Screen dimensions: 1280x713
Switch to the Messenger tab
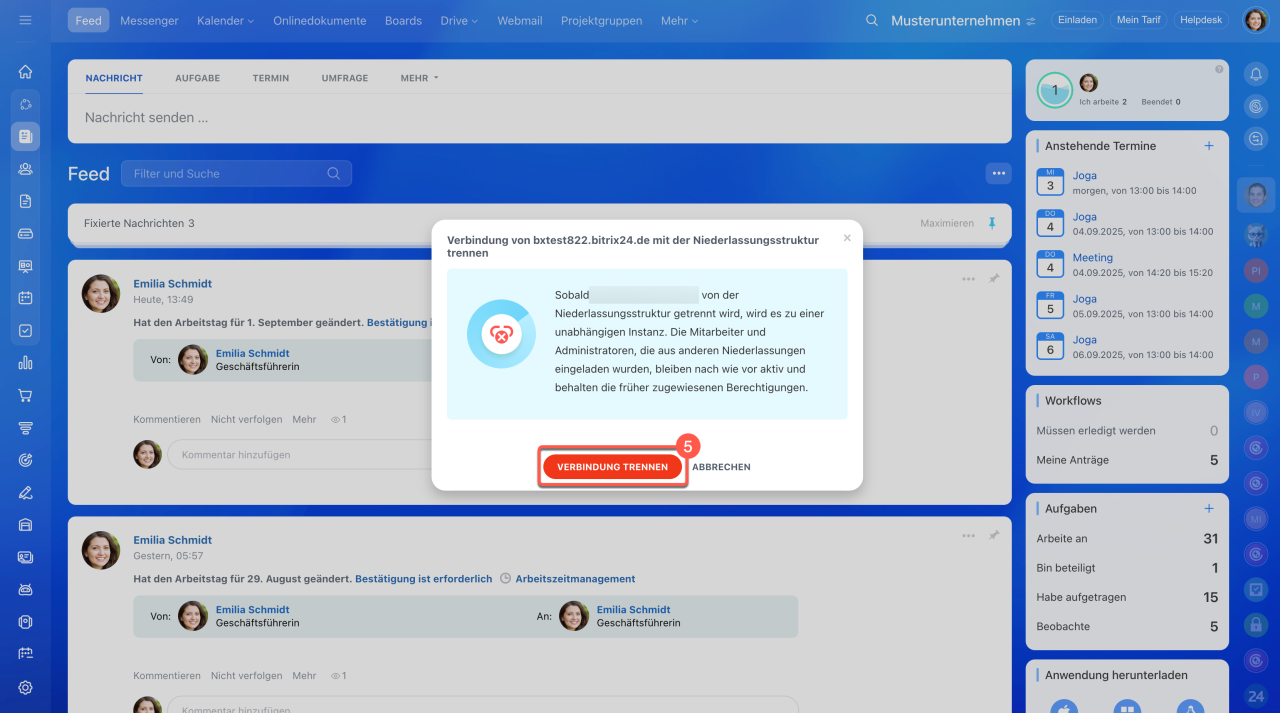coord(149,20)
